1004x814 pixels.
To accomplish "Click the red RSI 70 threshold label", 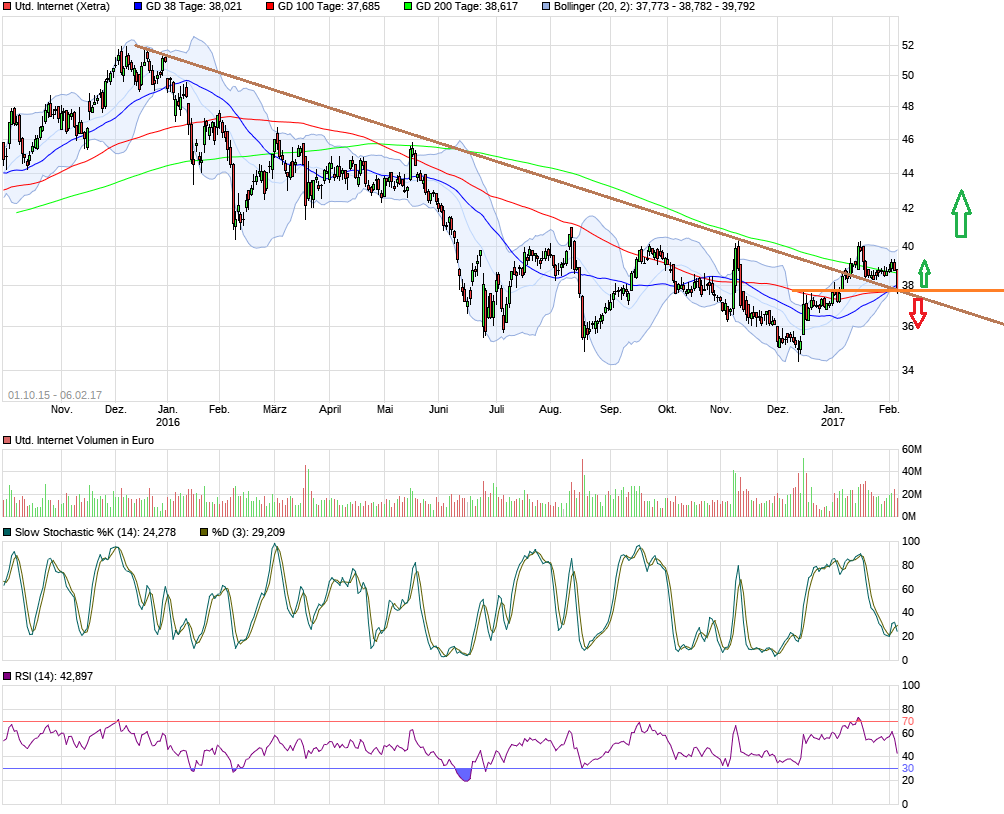I will (x=907, y=722).
